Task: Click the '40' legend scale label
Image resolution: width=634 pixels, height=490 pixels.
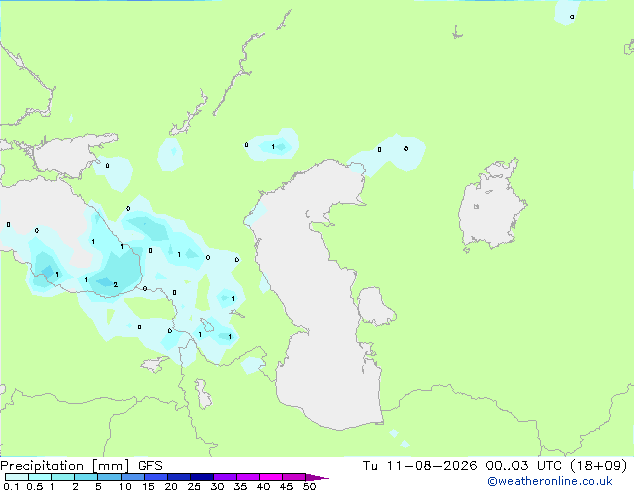Action: click(x=263, y=486)
